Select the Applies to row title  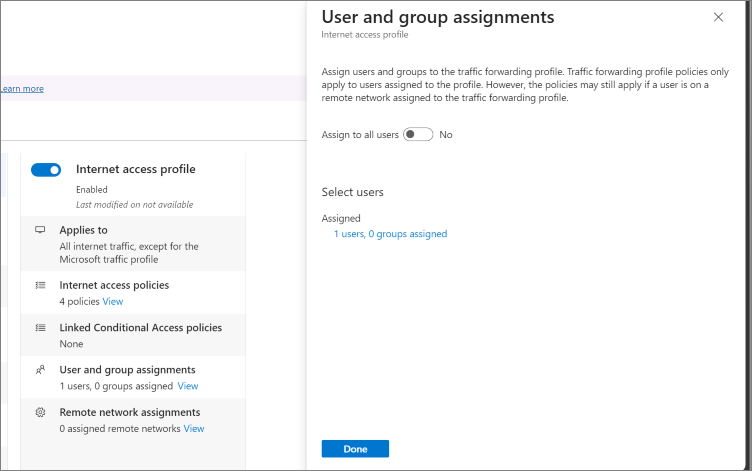[x=83, y=230]
